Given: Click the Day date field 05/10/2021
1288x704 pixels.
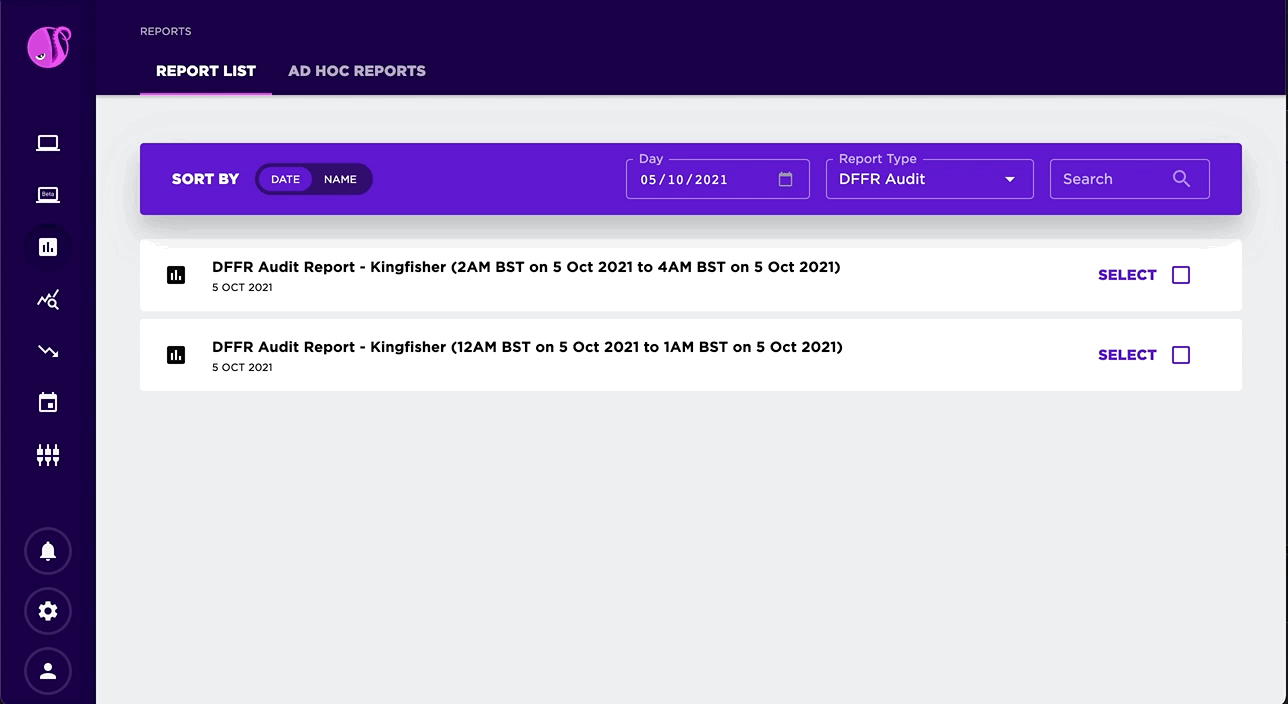Looking at the screenshot, I should (717, 179).
